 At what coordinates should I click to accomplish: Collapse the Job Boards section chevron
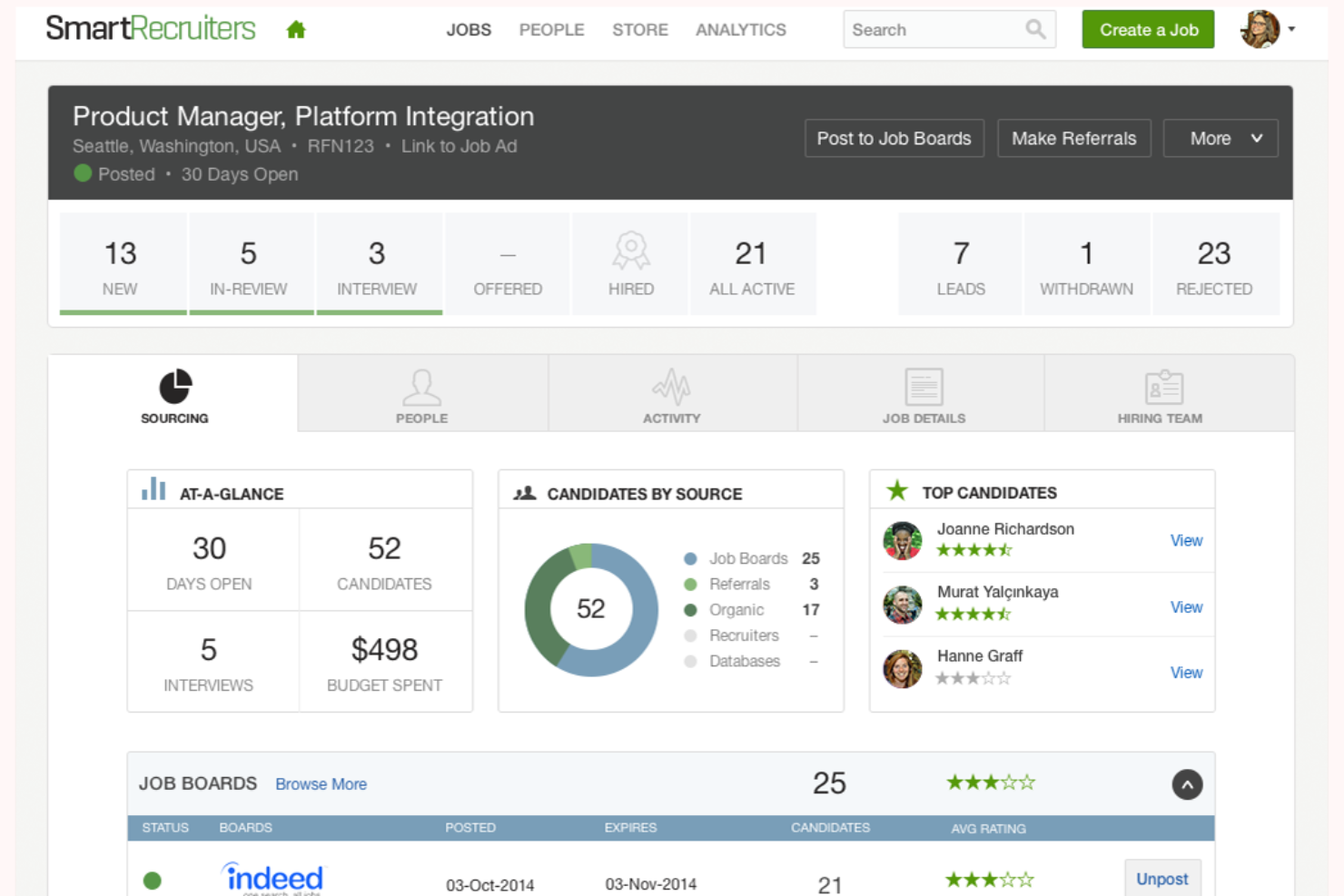click(1187, 784)
